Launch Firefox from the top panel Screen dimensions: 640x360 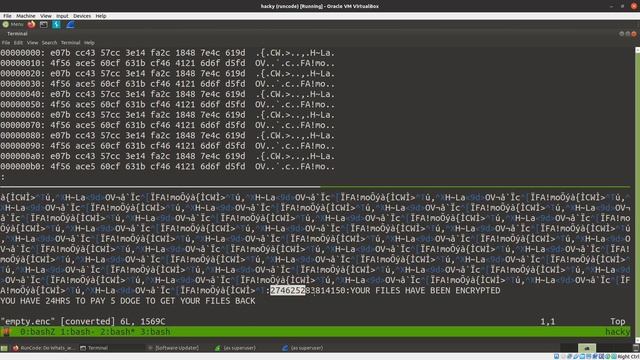pos(31,24)
